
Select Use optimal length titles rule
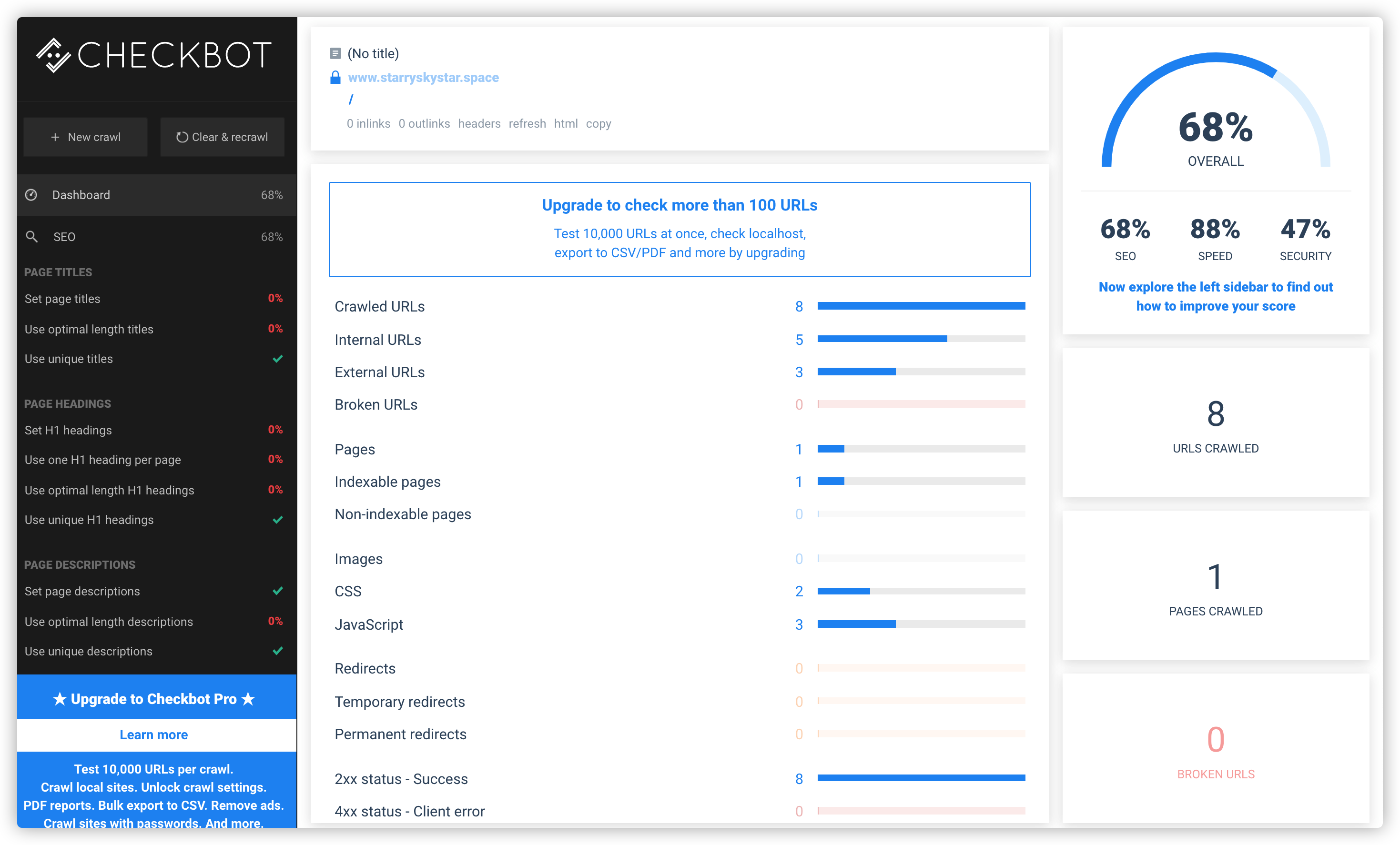tap(153, 329)
